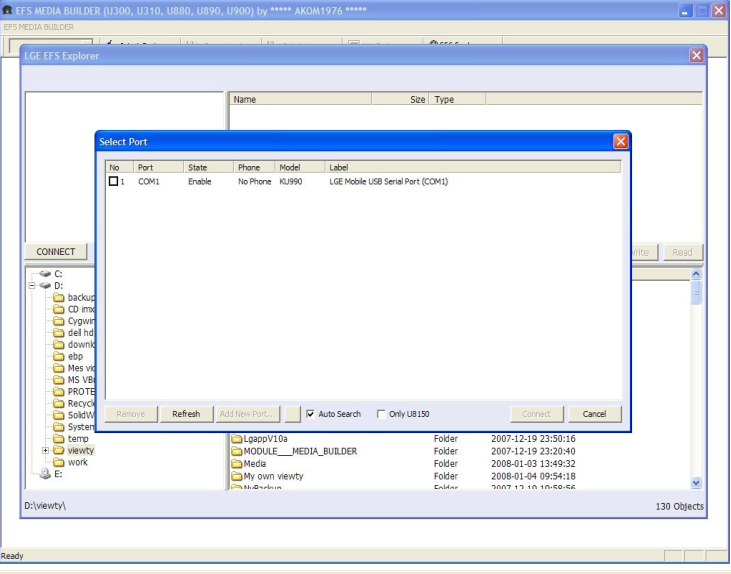Click the My own viewty folder icon
The image size is (731, 574).
coord(237,476)
